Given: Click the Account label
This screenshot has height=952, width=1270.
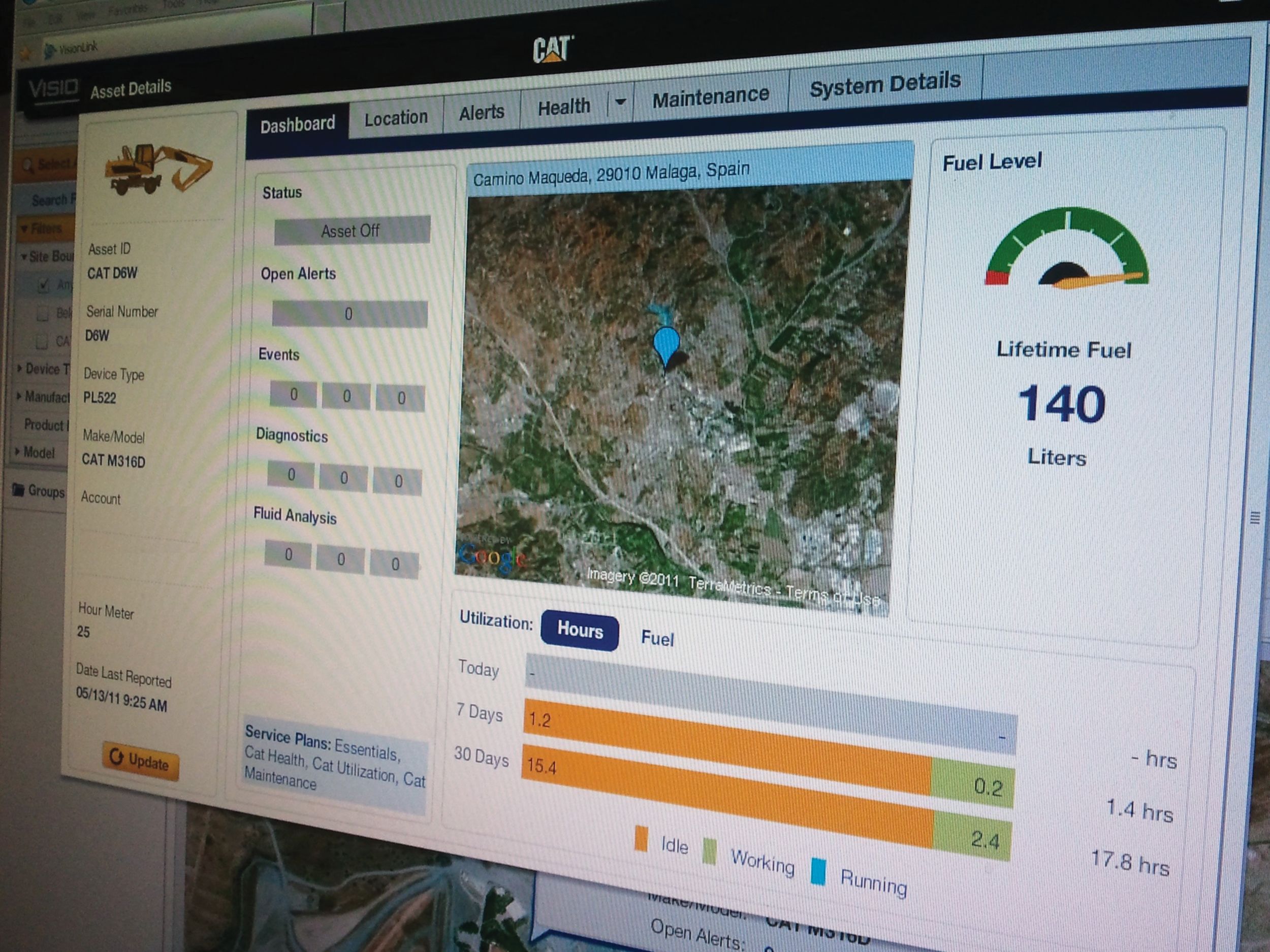Looking at the screenshot, I should (x=101, y=498).
